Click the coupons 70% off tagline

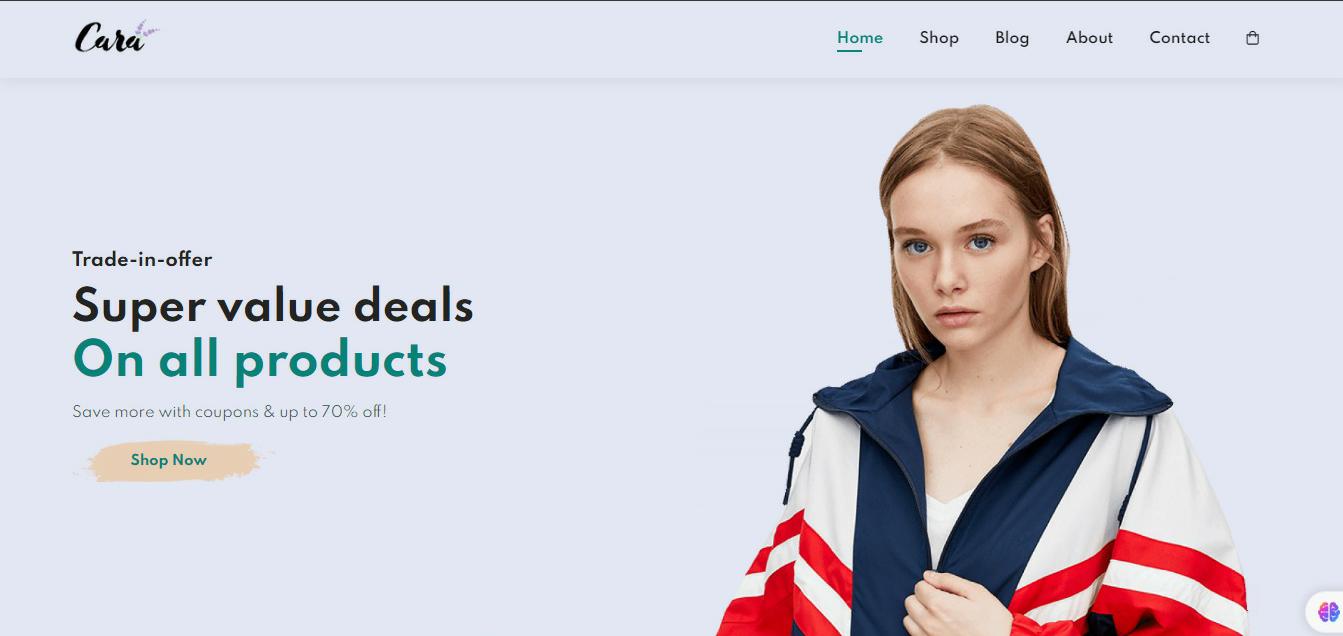point(229,412)
